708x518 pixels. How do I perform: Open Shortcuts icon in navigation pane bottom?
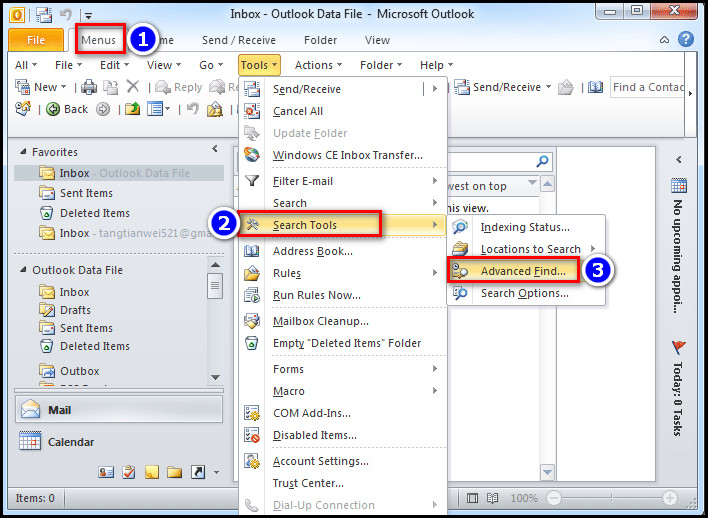point(198,472)
